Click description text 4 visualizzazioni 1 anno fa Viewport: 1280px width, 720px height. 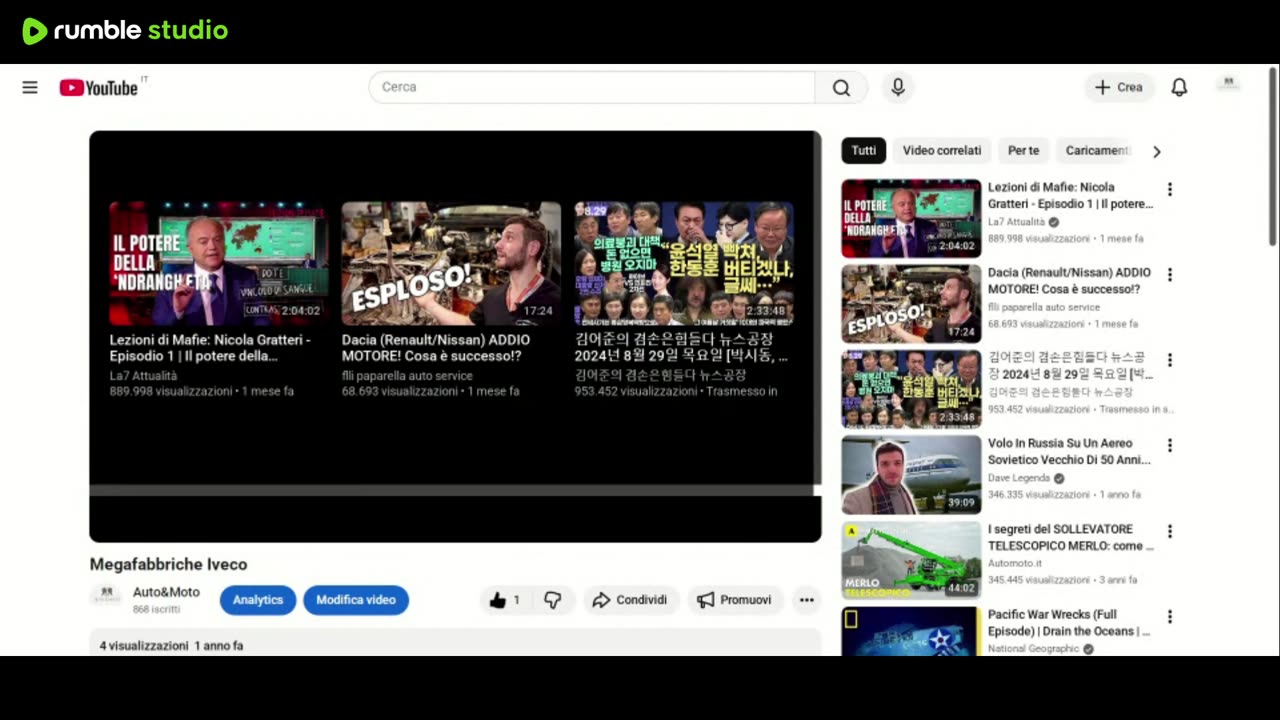click(171, 646)
